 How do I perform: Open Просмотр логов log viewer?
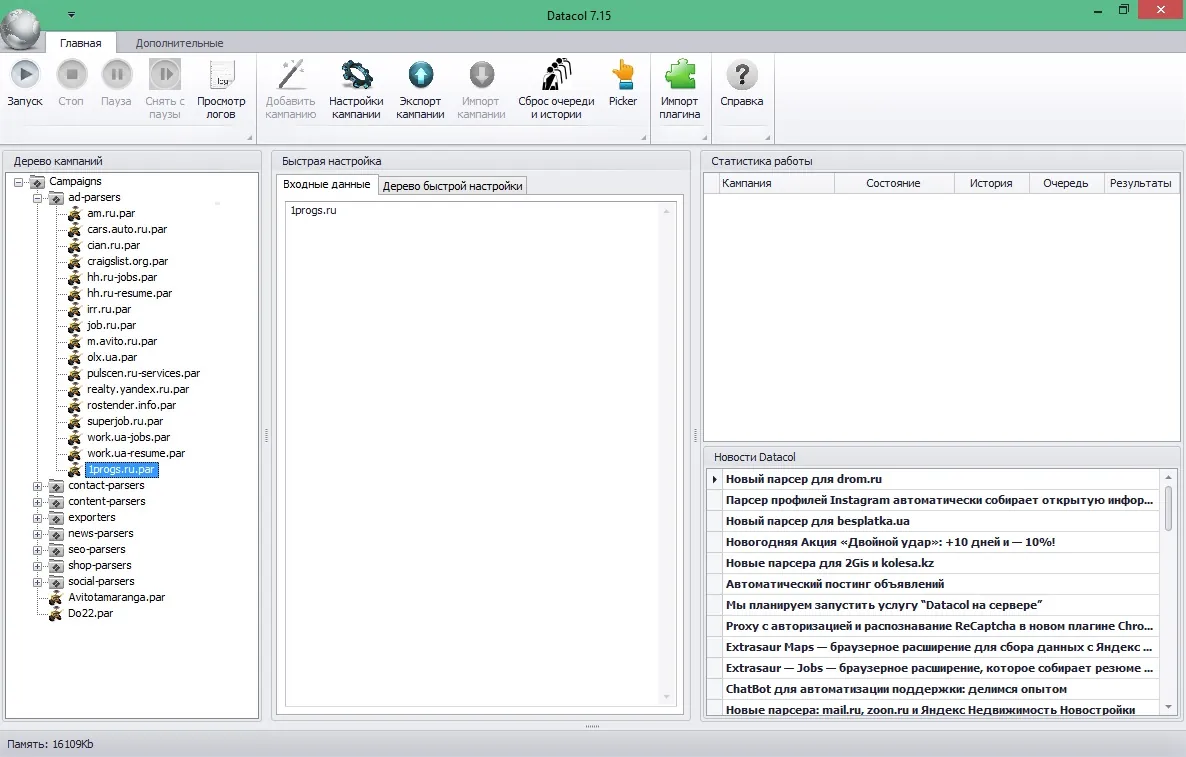pos(221,75)
